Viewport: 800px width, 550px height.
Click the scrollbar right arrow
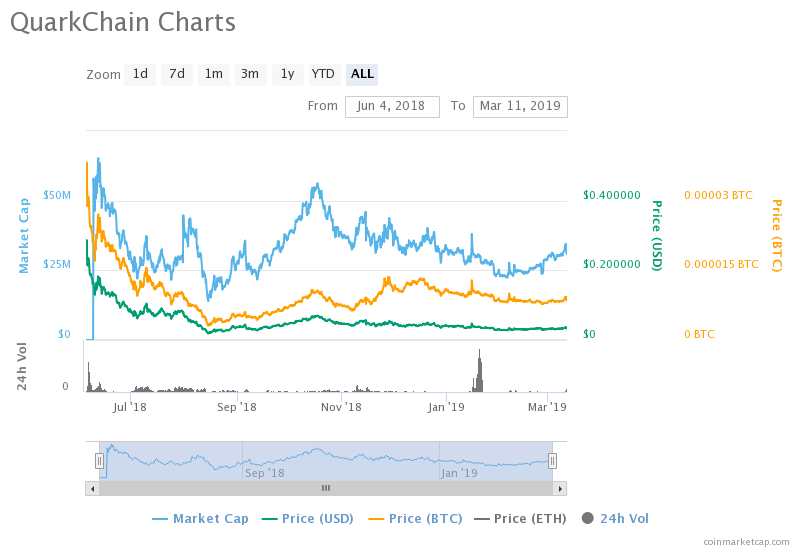560,488
